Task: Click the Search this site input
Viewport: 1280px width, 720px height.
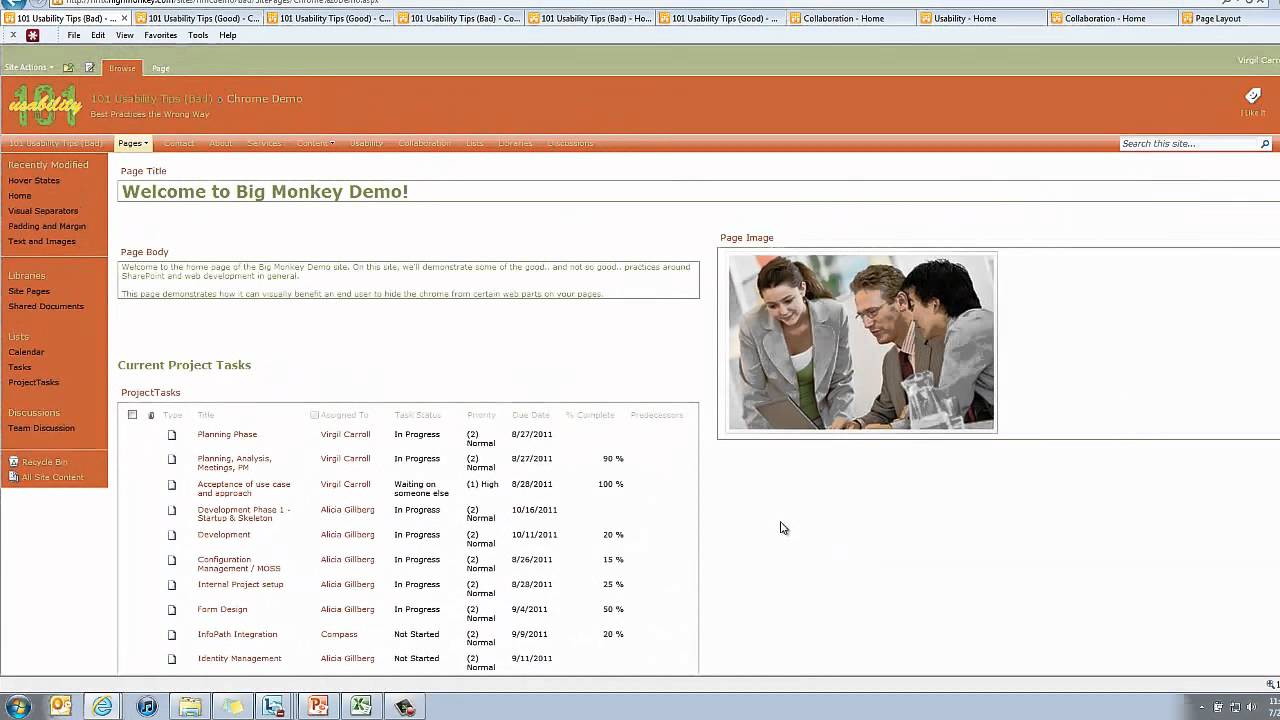Action: pos(1188,144)
